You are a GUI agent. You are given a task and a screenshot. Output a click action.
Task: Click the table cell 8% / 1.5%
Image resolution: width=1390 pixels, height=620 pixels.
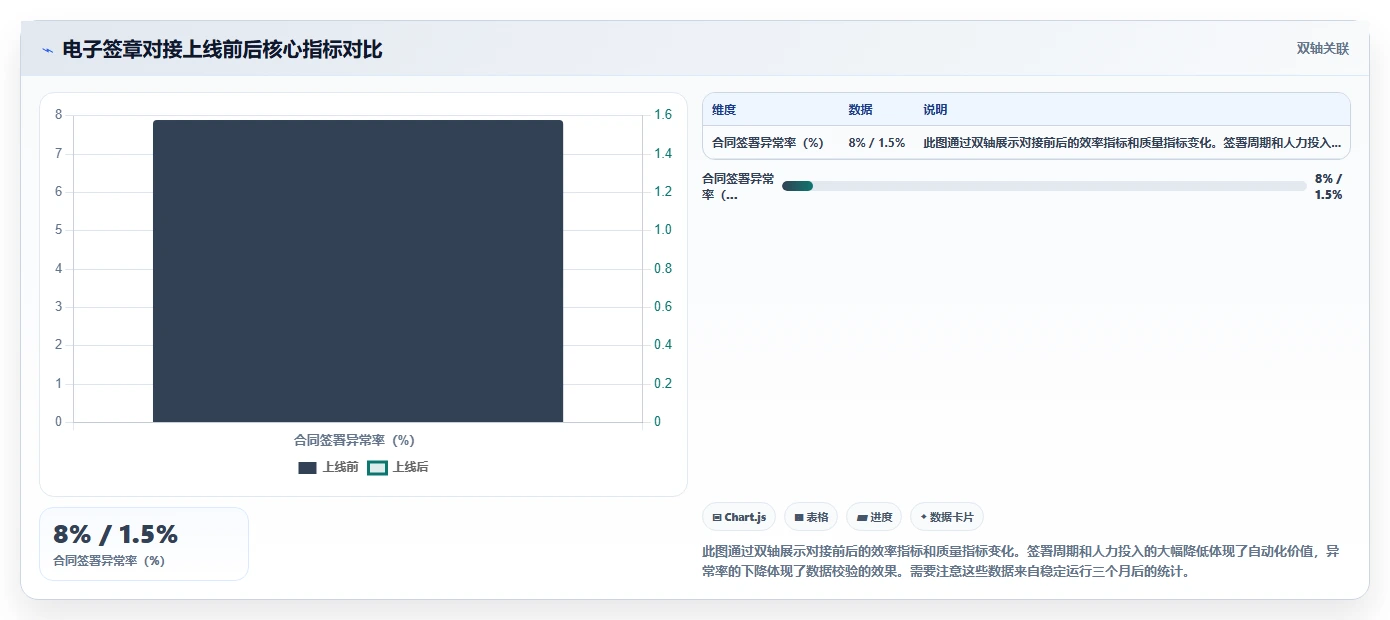(x=876, y=143)
